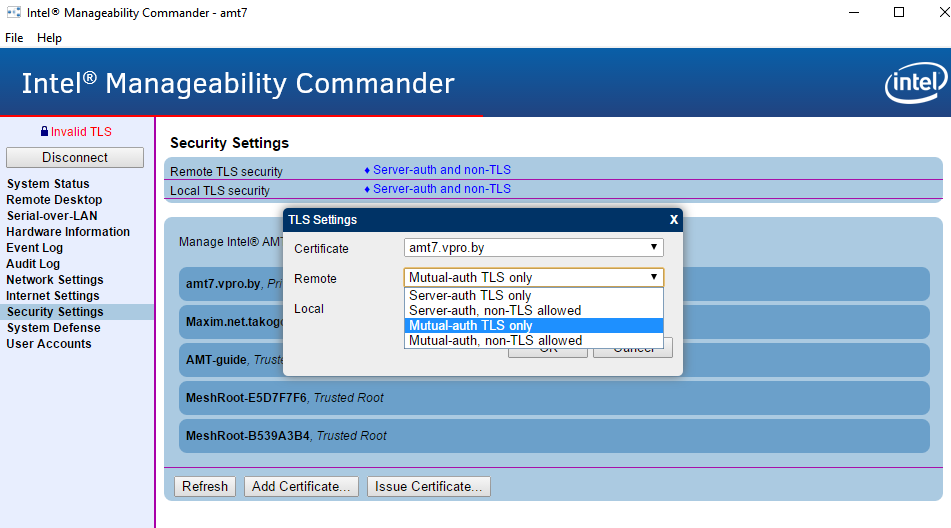Open Network Settings page
Screen dimensions: 951x528
pyautogui.click(x=55, y=279)
